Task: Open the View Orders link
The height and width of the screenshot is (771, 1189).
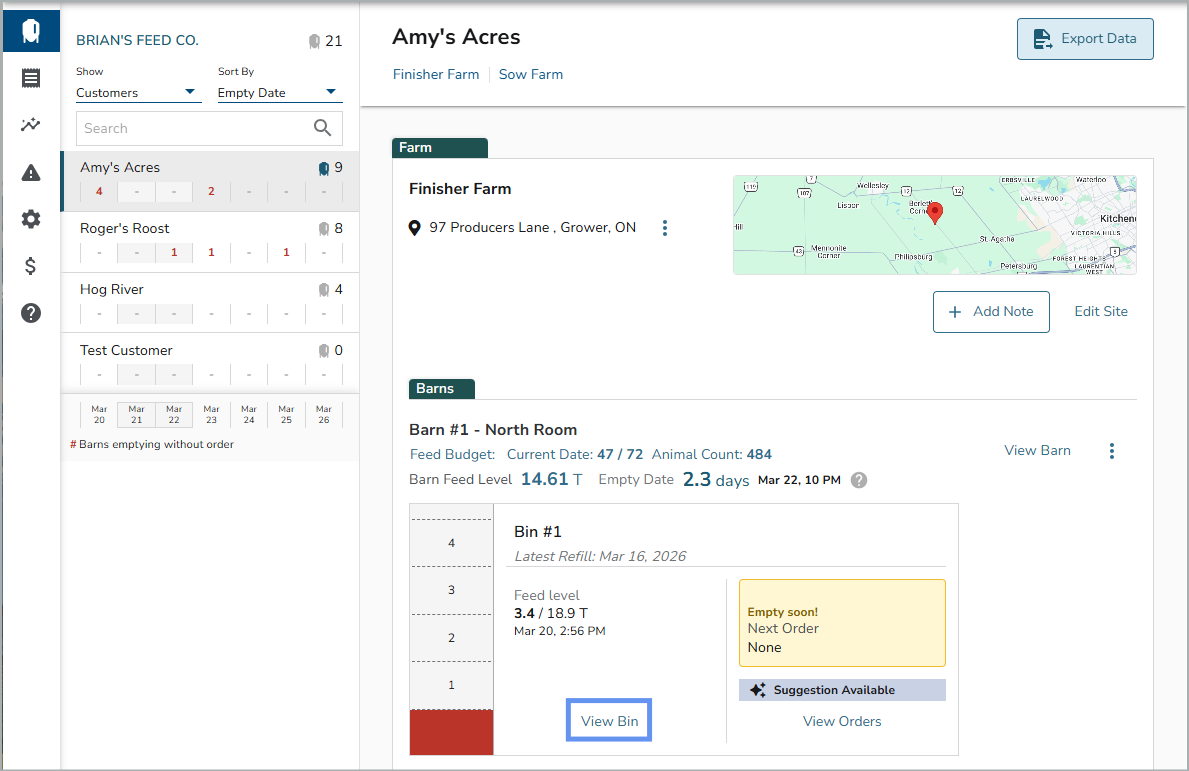Action: (842, 721)
